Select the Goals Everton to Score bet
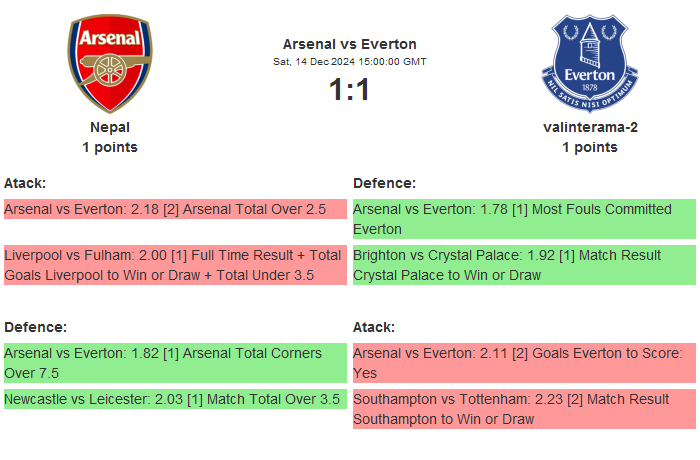 [x=523, y=363]
